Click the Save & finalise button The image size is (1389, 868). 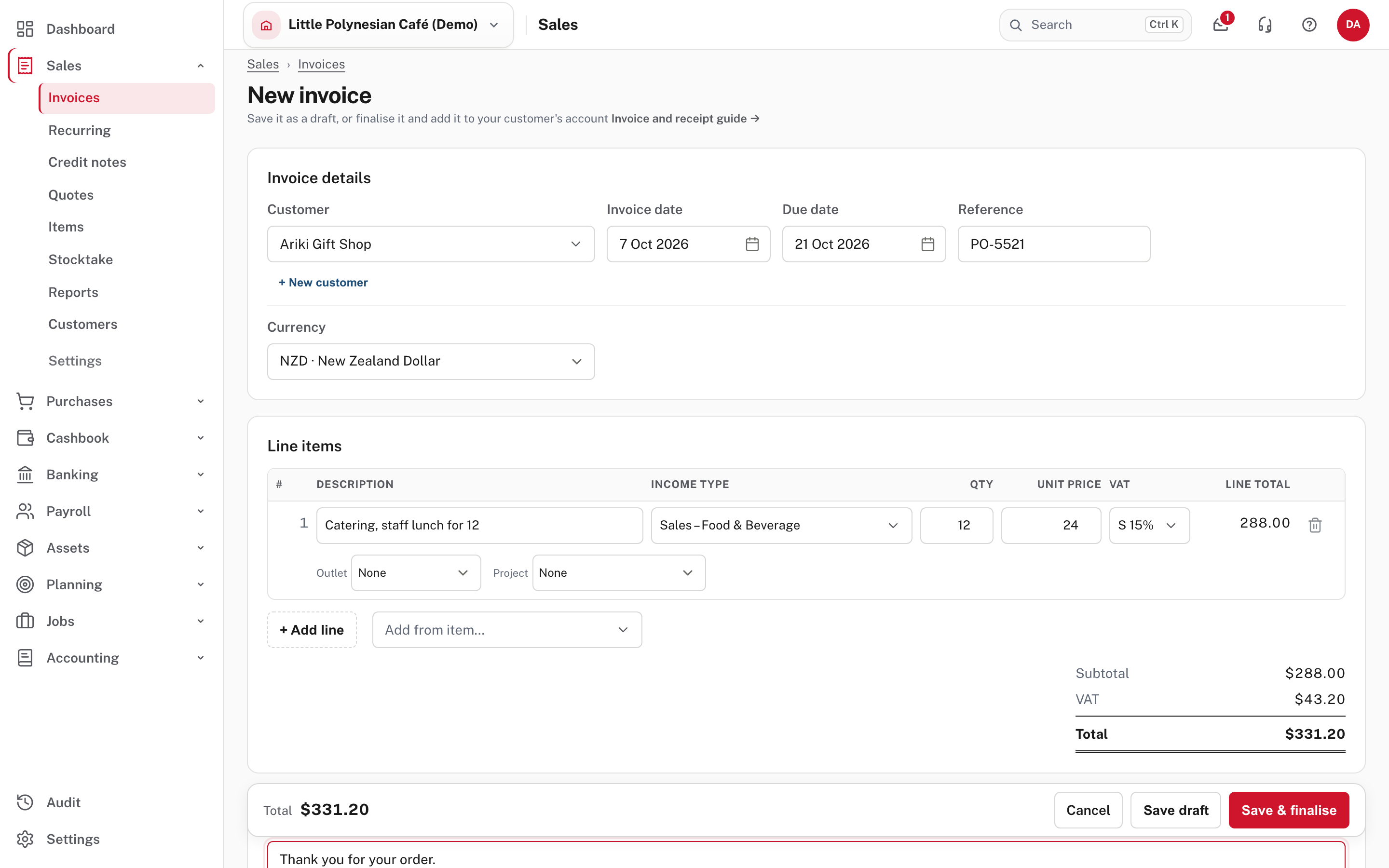coord(1289,810)
